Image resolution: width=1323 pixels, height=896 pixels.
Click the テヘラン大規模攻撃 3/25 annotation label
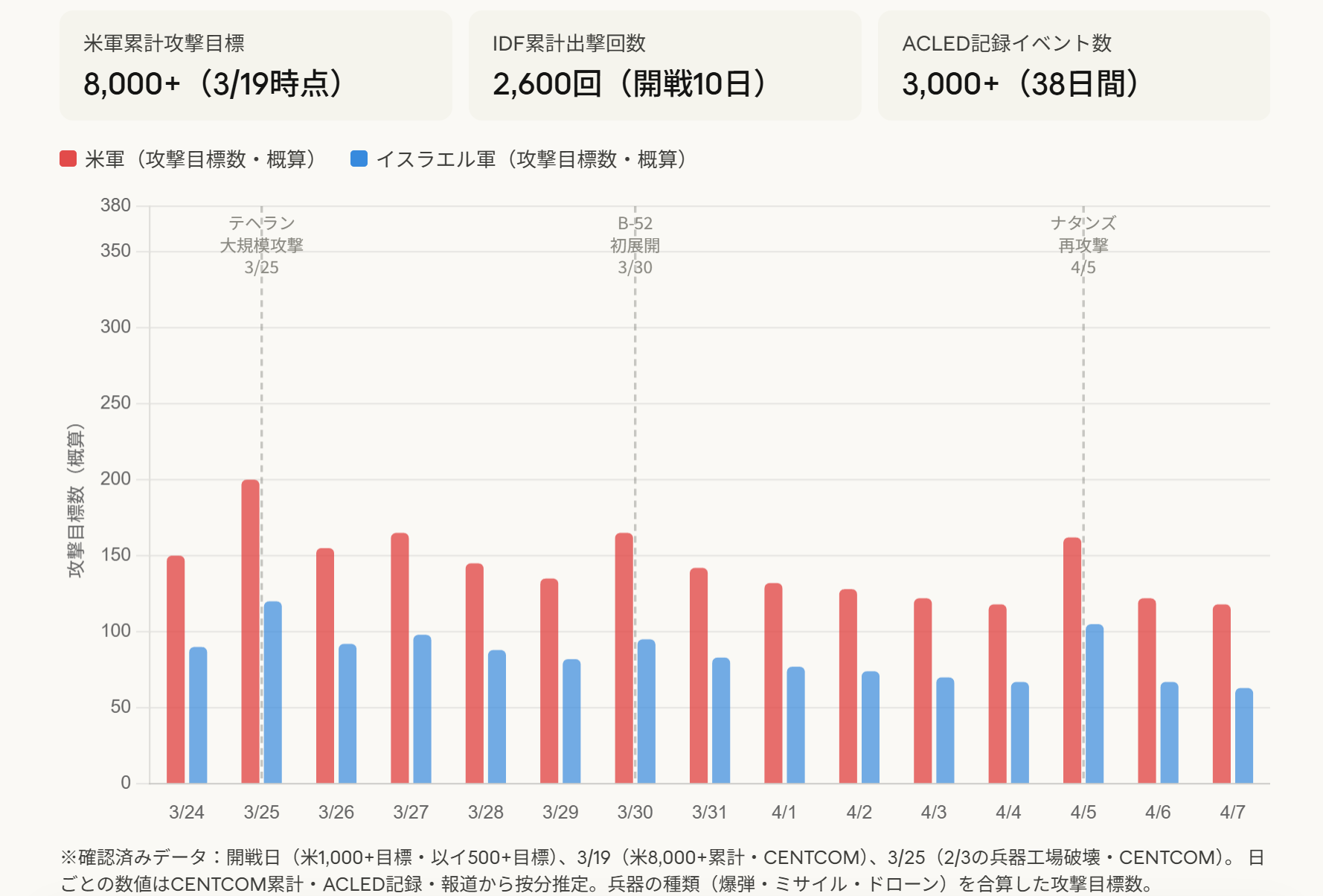click(261, 245)
